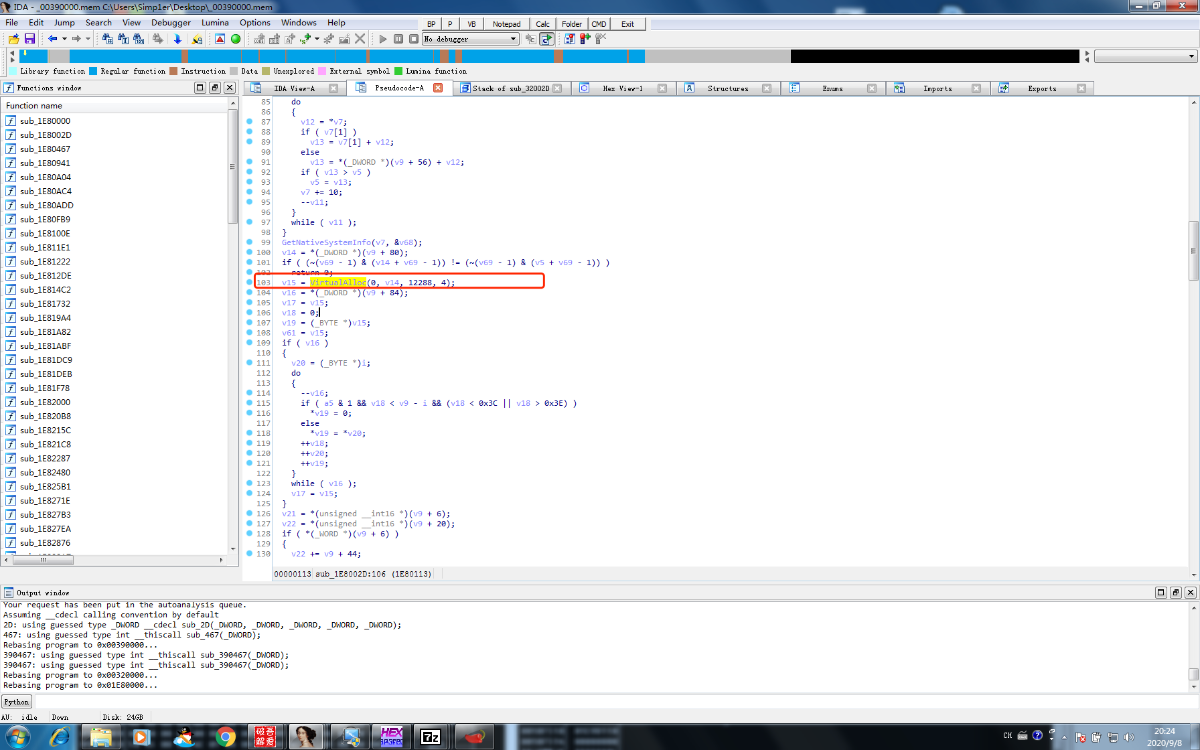Click the Exit toolbar button
The width and height of the screenshot is (1200, 750).
click(627, 23)
